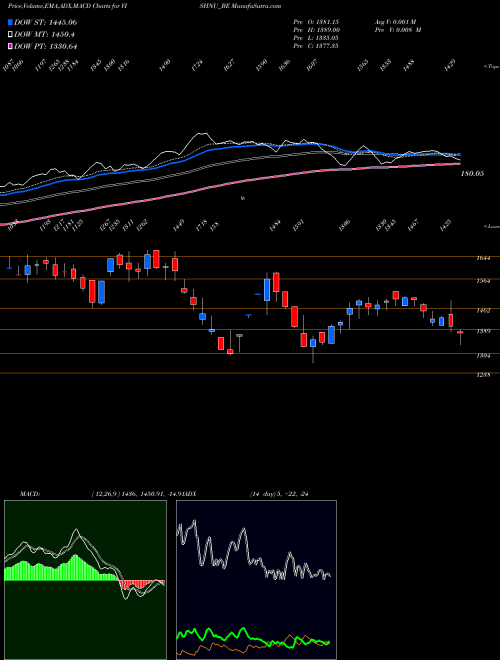Click the '<Tops' axis label
Viewport: 500px width, 660px height.
coord(491,67)
